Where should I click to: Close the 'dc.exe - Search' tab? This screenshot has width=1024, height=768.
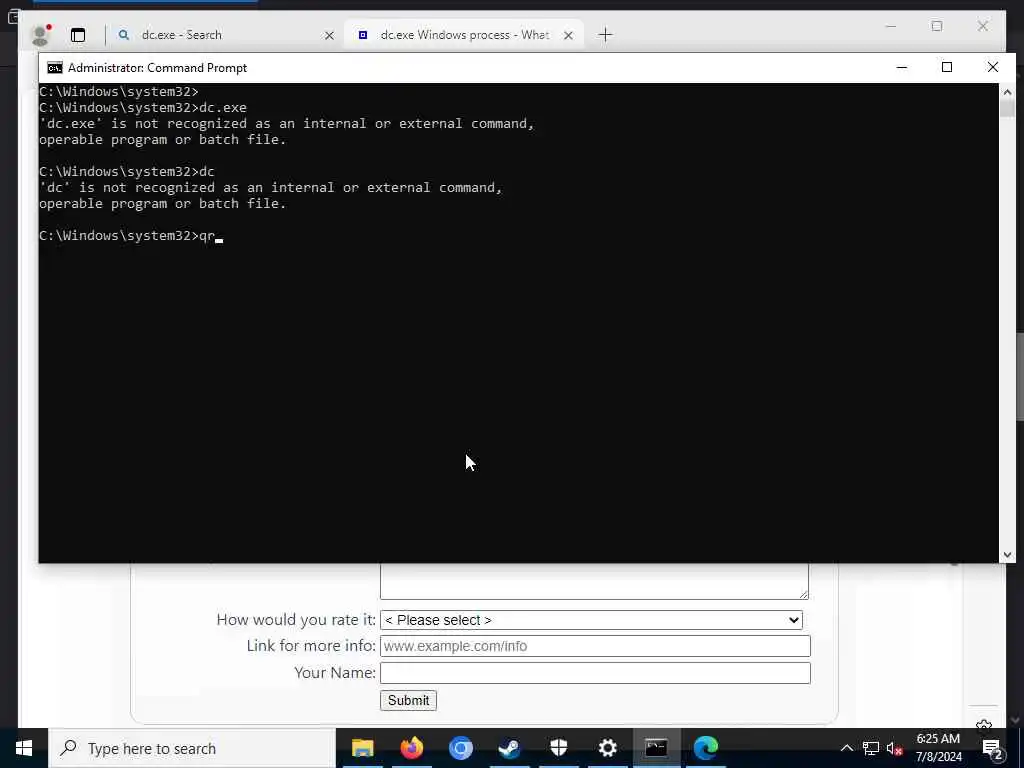coord(329,35)
